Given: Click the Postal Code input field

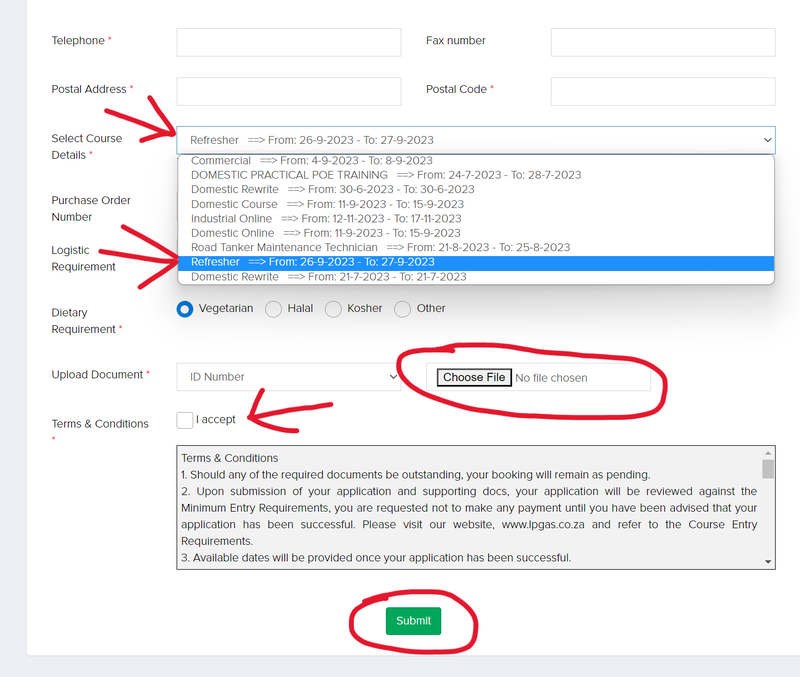Looking at the screenshot, I should pyautogui.click(x=662, y=91).
